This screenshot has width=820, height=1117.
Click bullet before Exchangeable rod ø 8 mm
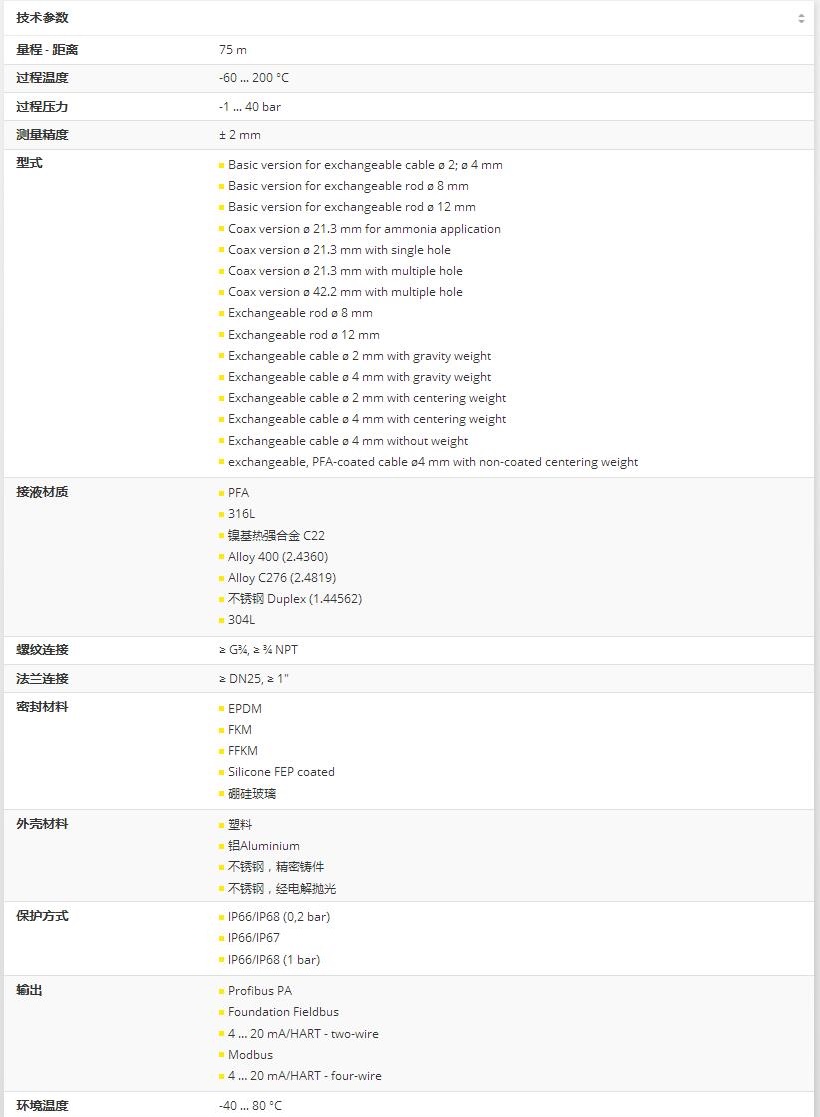[221, 314]
